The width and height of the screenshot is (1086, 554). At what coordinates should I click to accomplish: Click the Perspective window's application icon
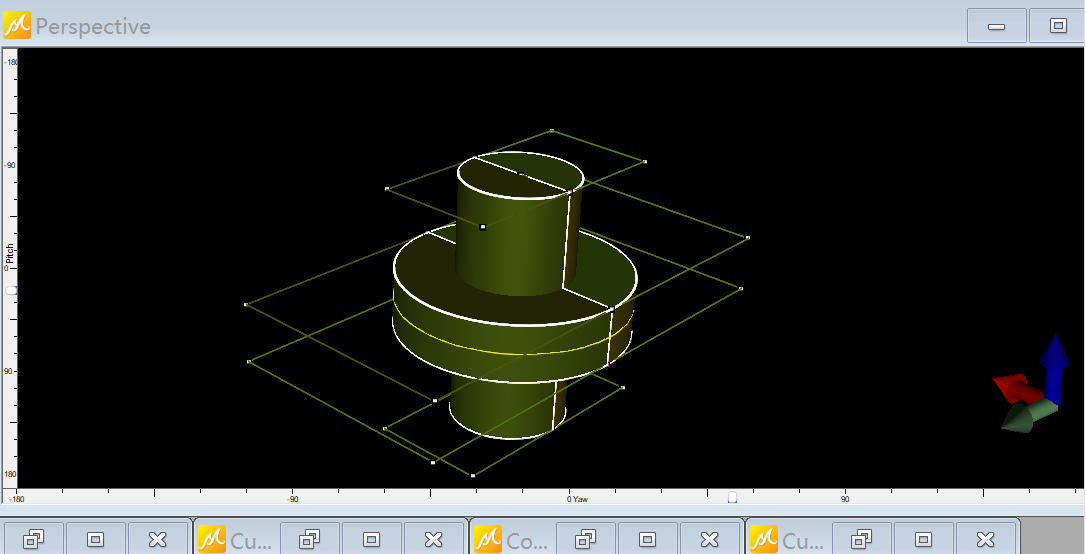pyautogui.click(x=17, y=25)
